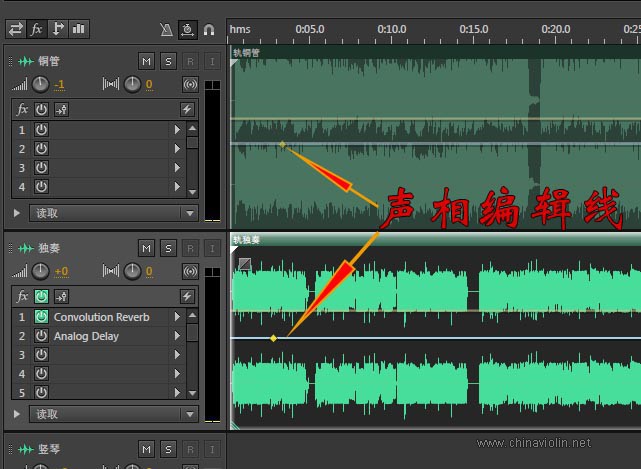This screenshot has width=641, height=469.
Task: Toggle the metronome icon
Action: 166,30
